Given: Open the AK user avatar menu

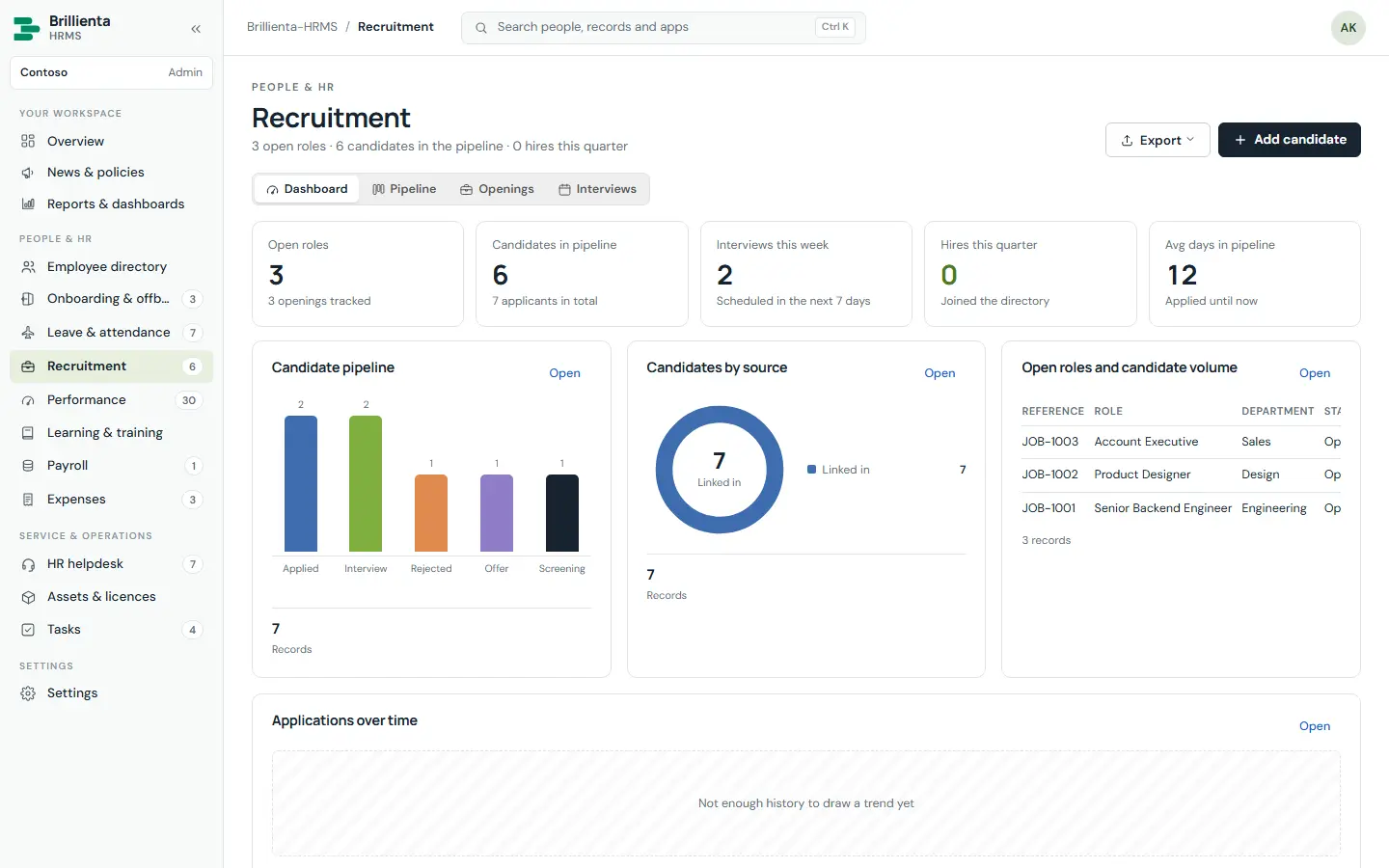Looking at the screenshot, I should tap(1348, 28).
